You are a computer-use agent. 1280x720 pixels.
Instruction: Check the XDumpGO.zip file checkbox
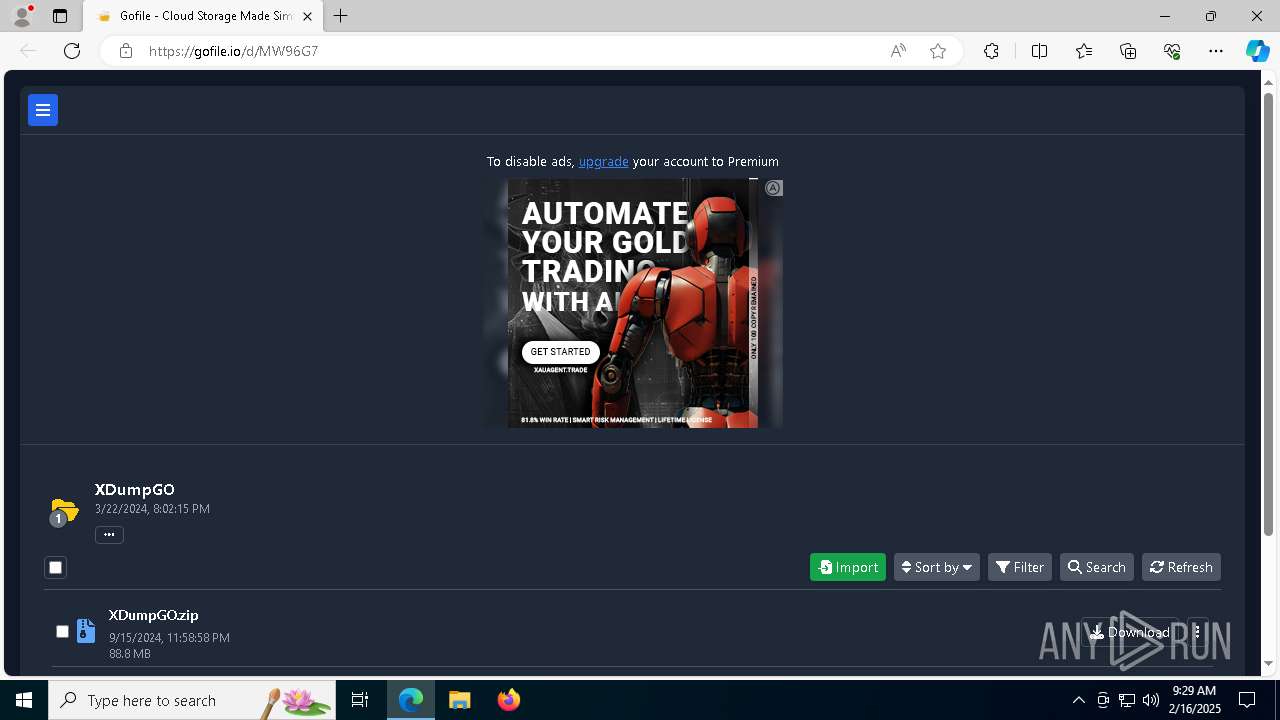coord(62,631)
